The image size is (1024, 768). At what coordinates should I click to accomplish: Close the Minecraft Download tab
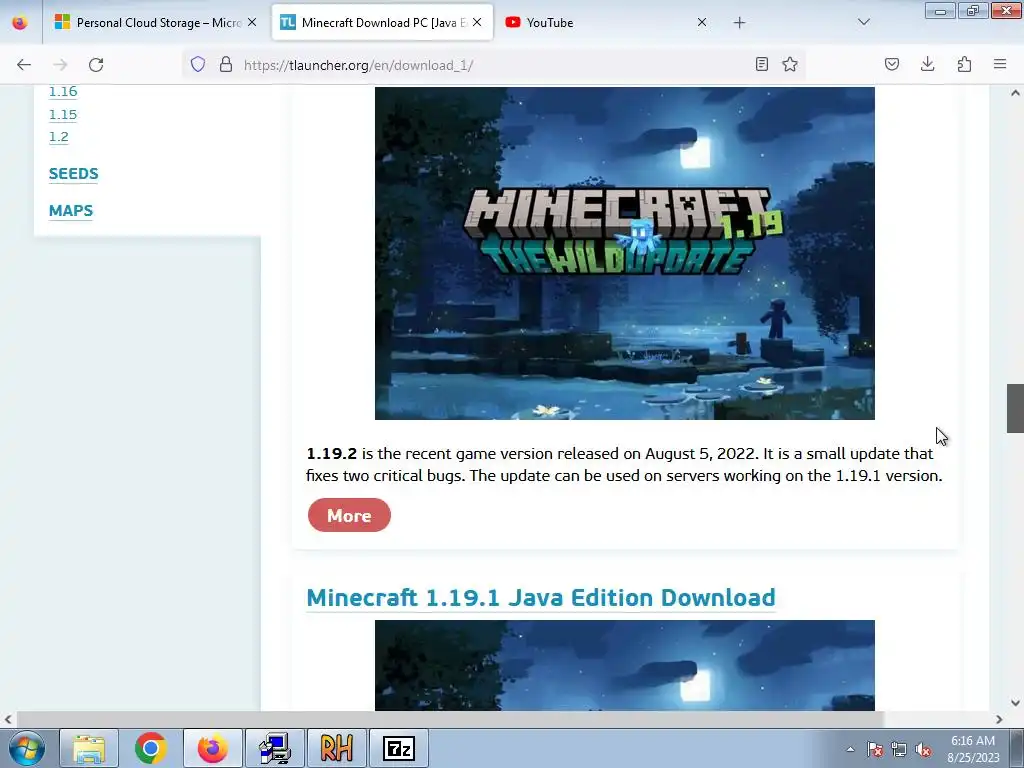pos(477,22)
